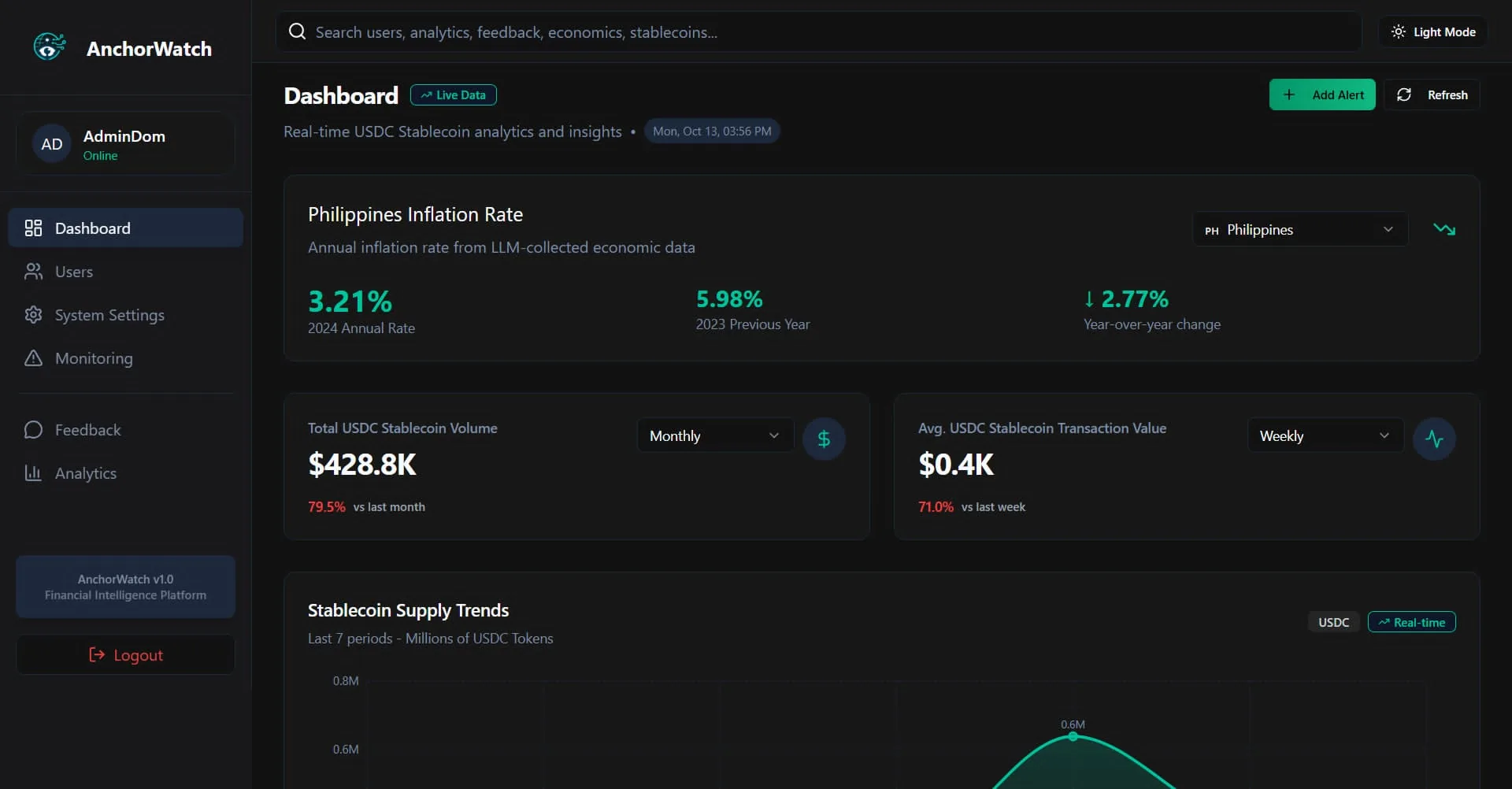The height and width of the screenshot is (789, 1512).
Task: Click the 0.6M peak data point on chart
Action: (x=1073, y=736)
